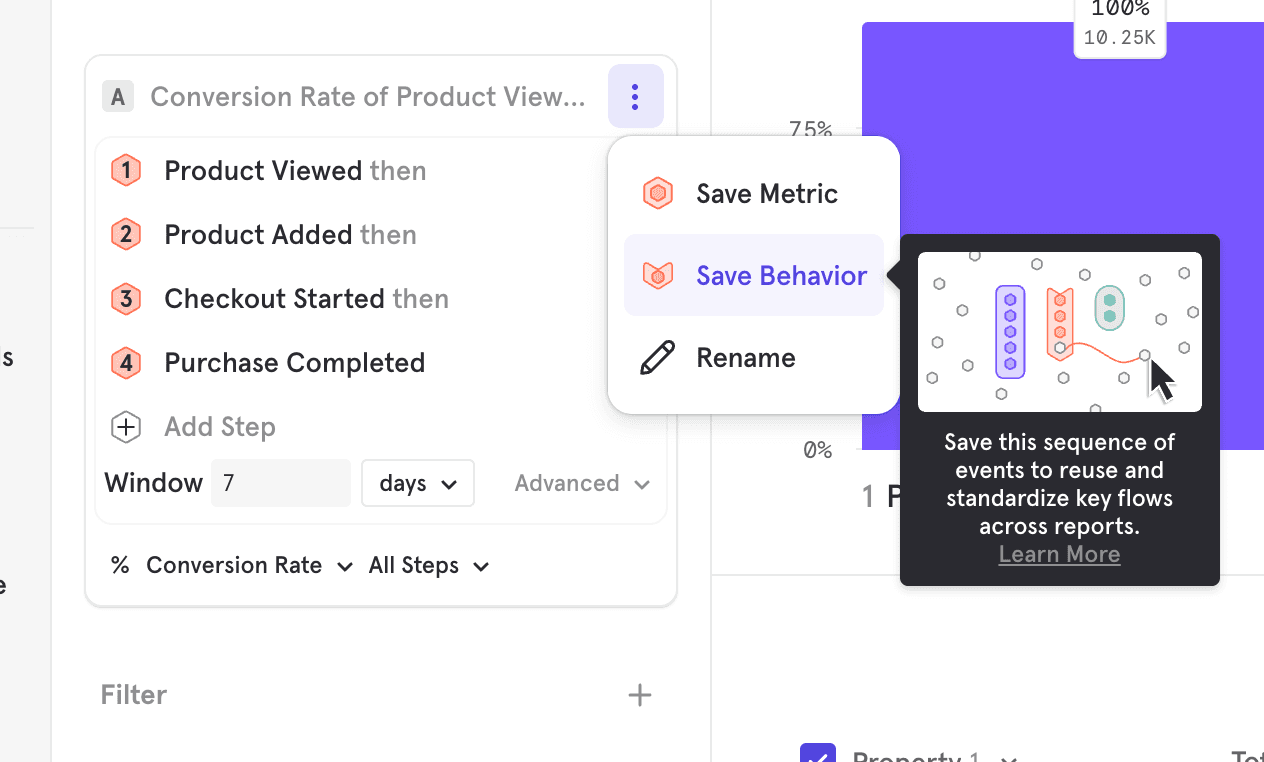
Task: Open the three-dot options menu on block A
Action: [635, 97]
